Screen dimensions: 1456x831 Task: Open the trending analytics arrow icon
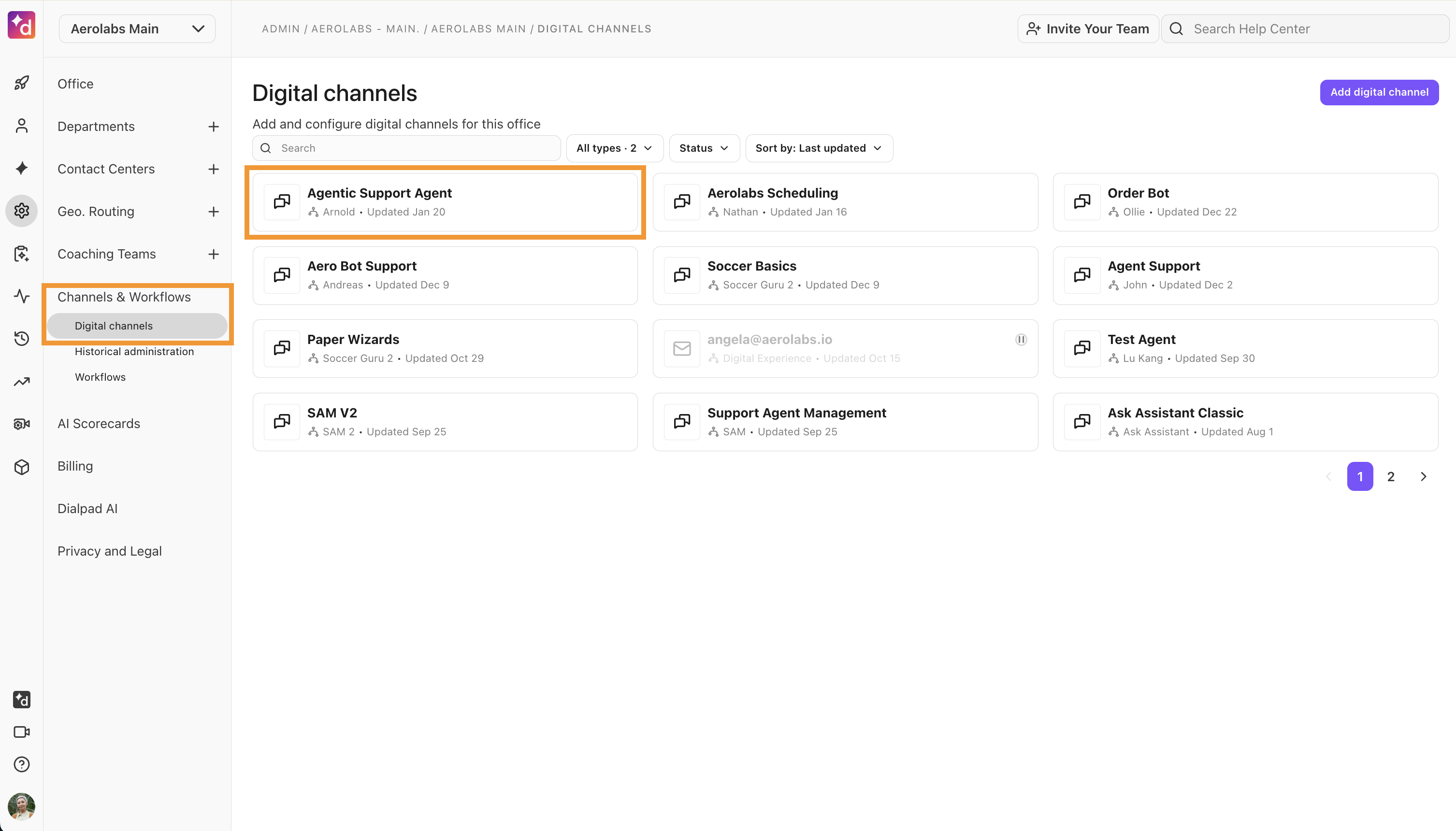coord(22,381)
